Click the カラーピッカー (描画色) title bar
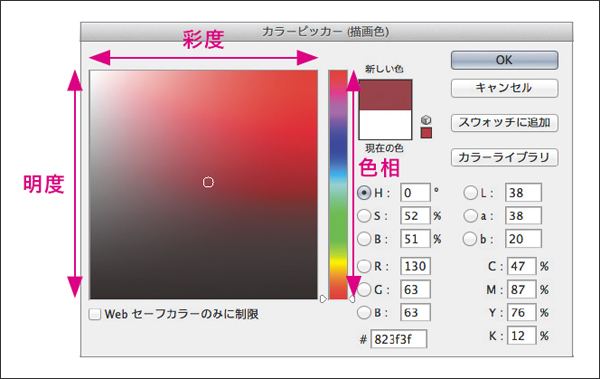 [326, 32]
